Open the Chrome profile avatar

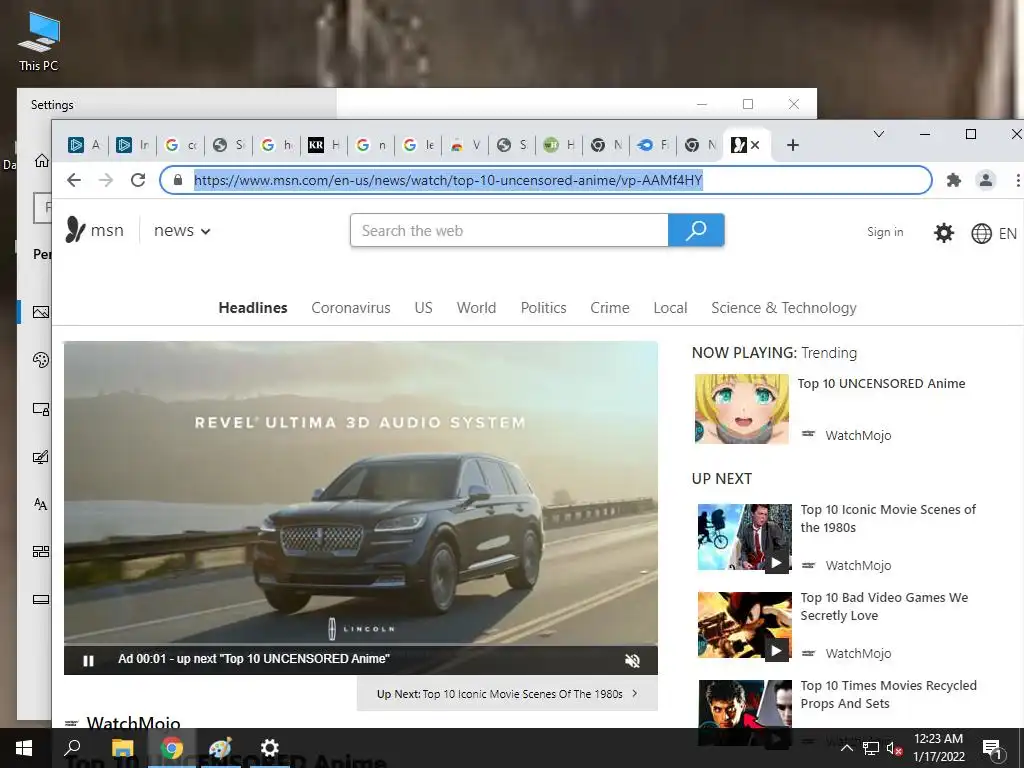click(x=985, y=180)
